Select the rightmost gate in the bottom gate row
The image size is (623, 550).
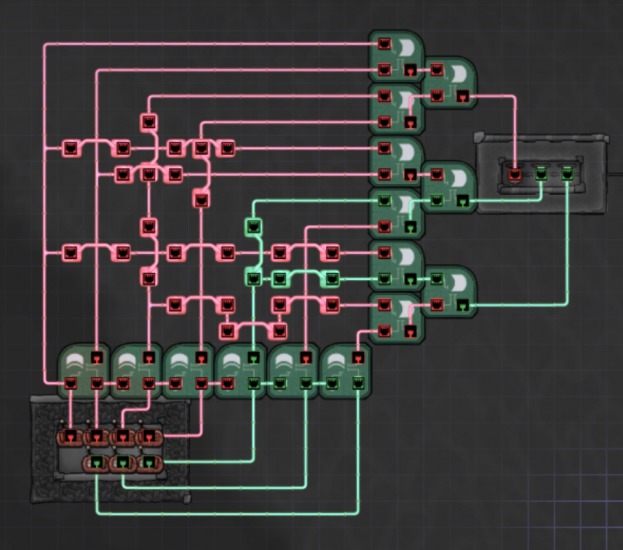click(345, 371)
